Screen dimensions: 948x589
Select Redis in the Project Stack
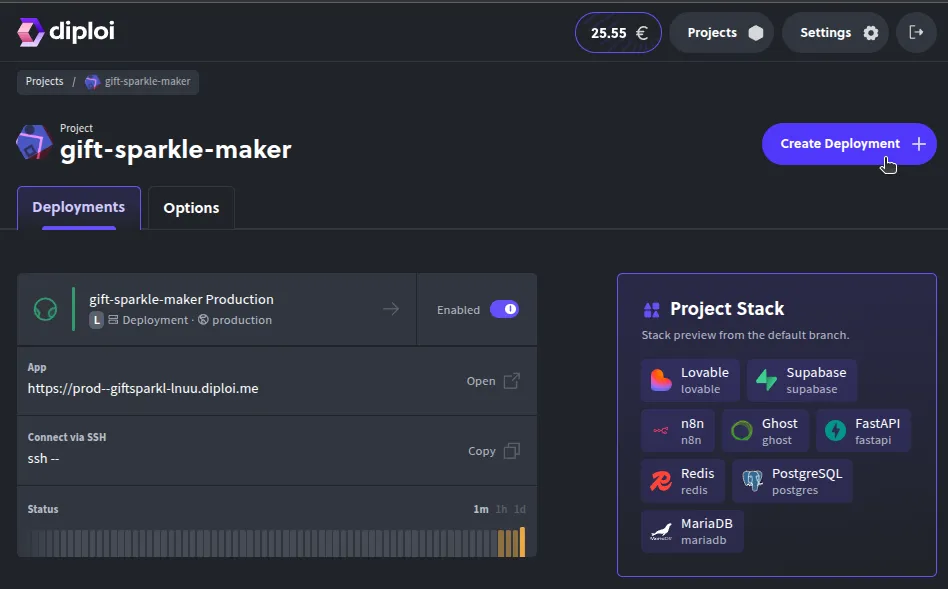683,480
